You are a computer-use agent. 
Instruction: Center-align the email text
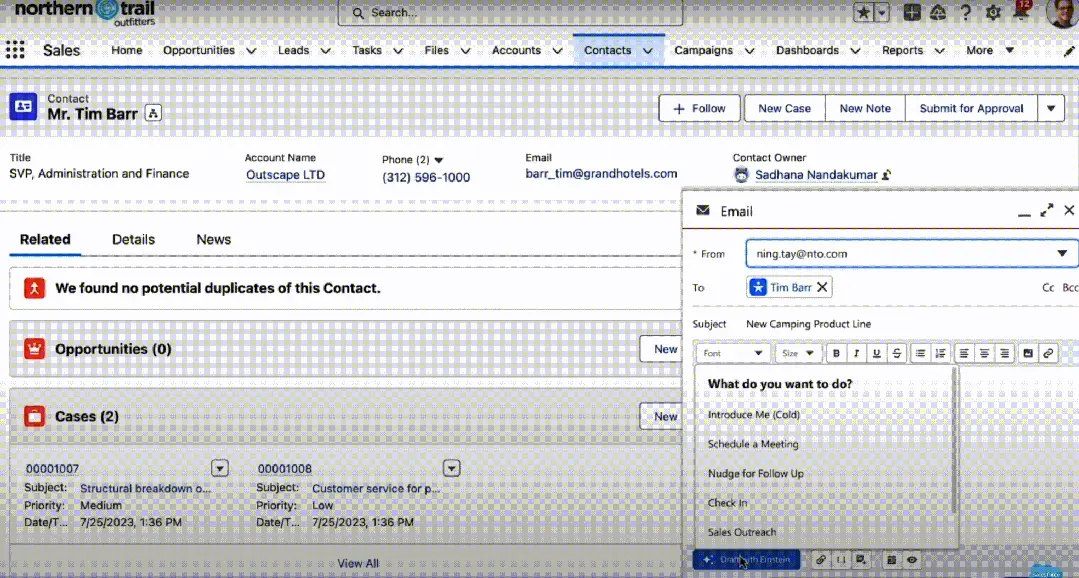[x=985, y=354]
